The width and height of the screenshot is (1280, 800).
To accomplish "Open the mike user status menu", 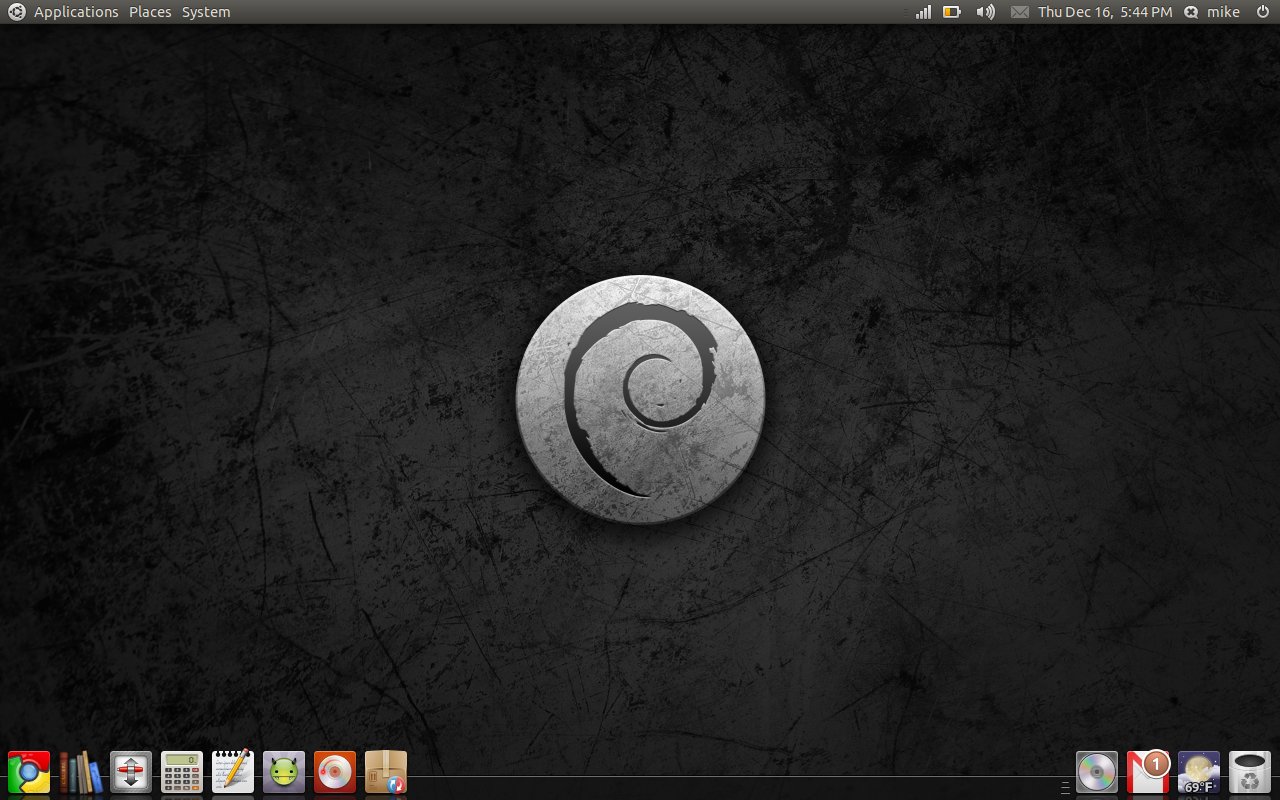I will point(1212,12).
